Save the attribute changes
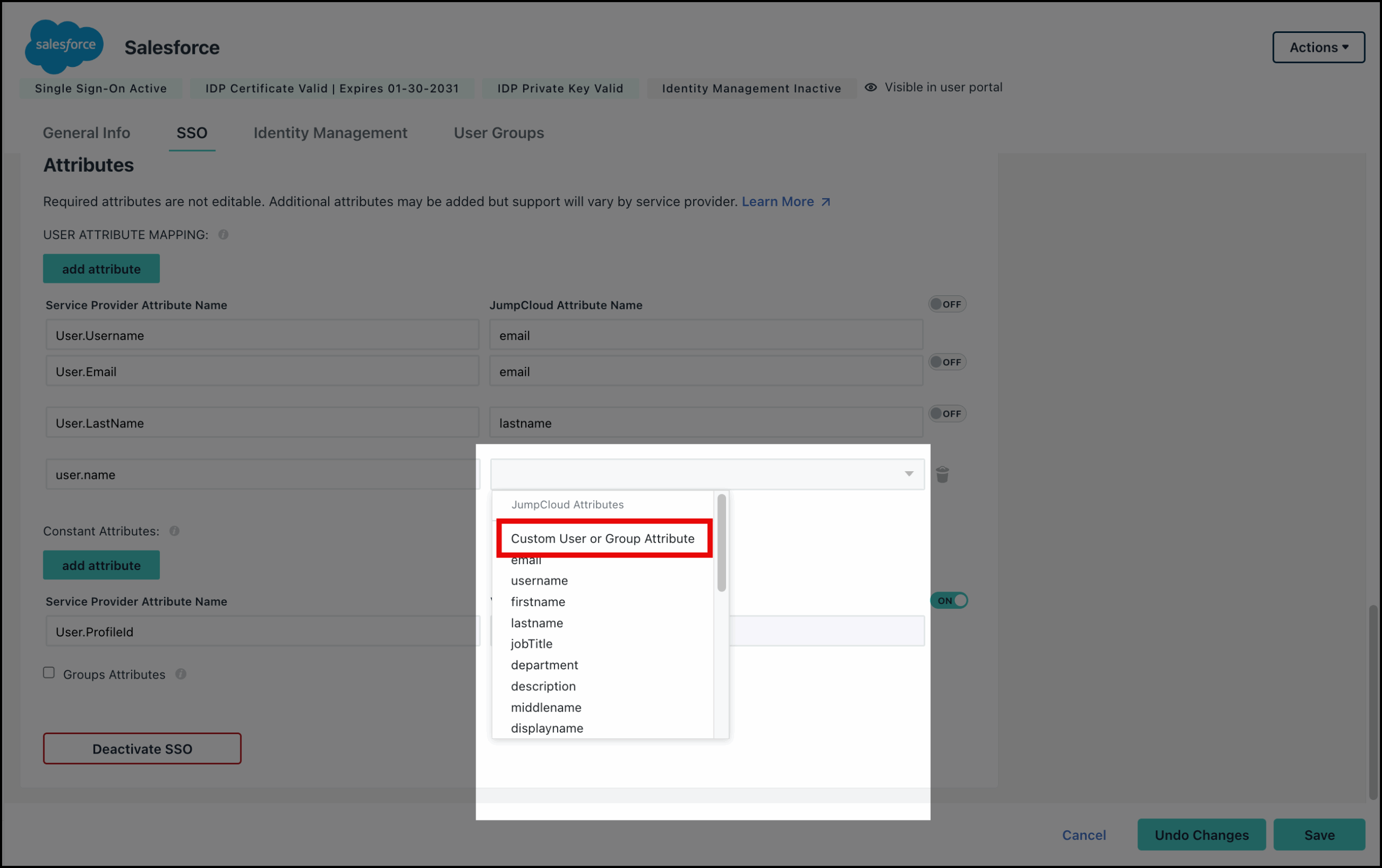This screenshot has height=868, width=1382. 1319,835
